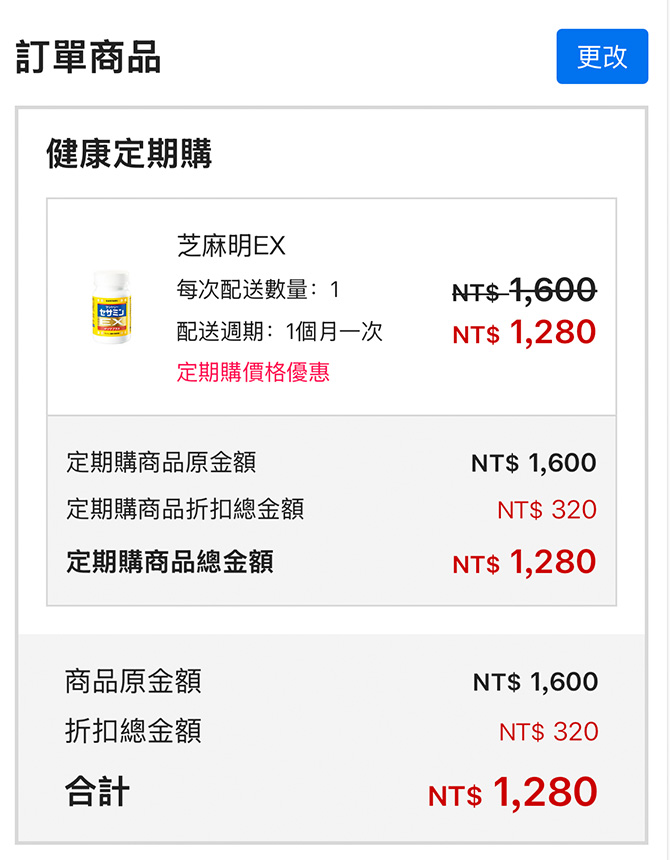Viewport: 670px width, 860px height.
Task: Click the blue 更改 button
Action: click(x=602, y=57)
